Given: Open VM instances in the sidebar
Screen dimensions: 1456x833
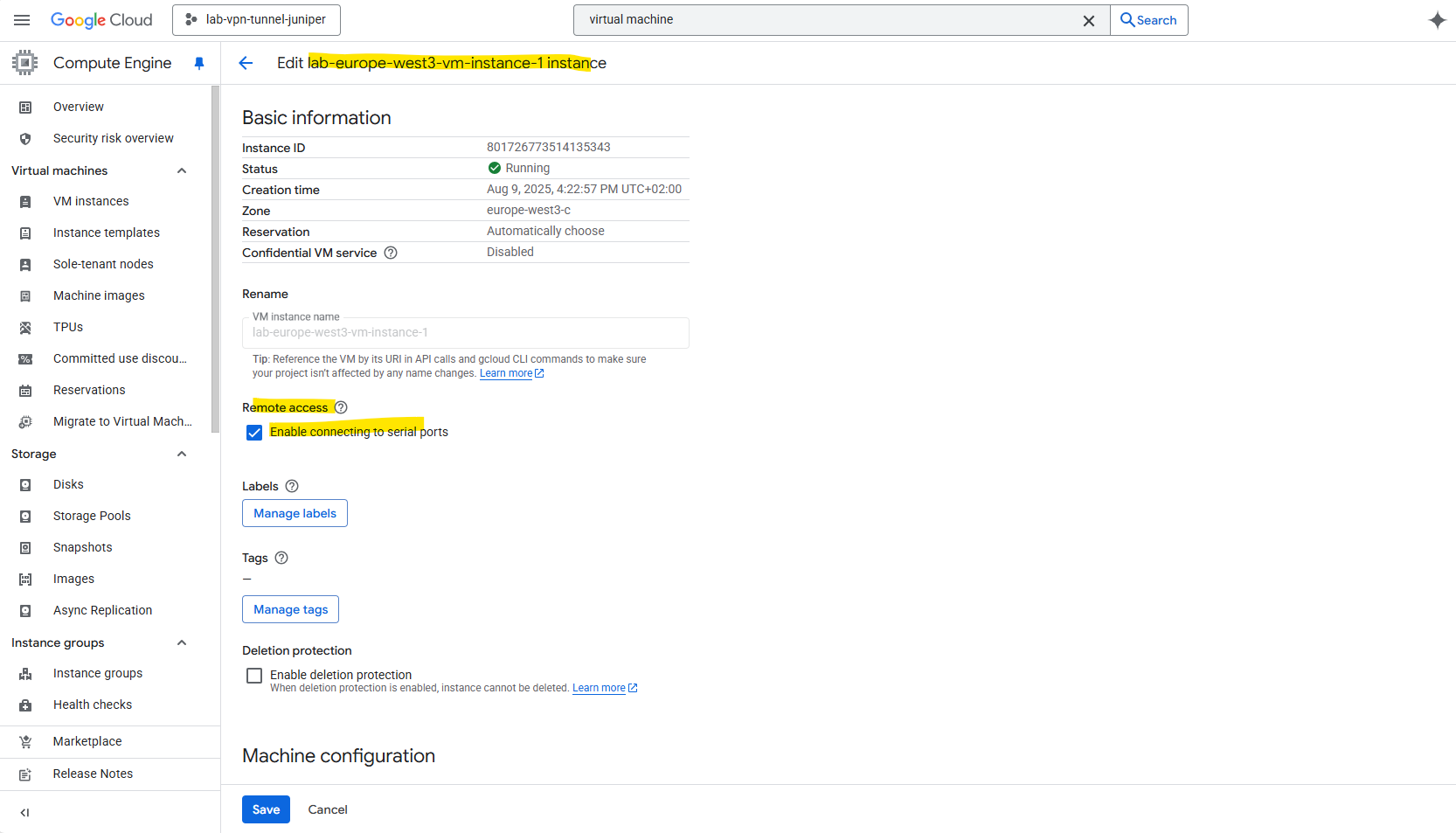Looking at the screenshot, I should click(91, 201).
